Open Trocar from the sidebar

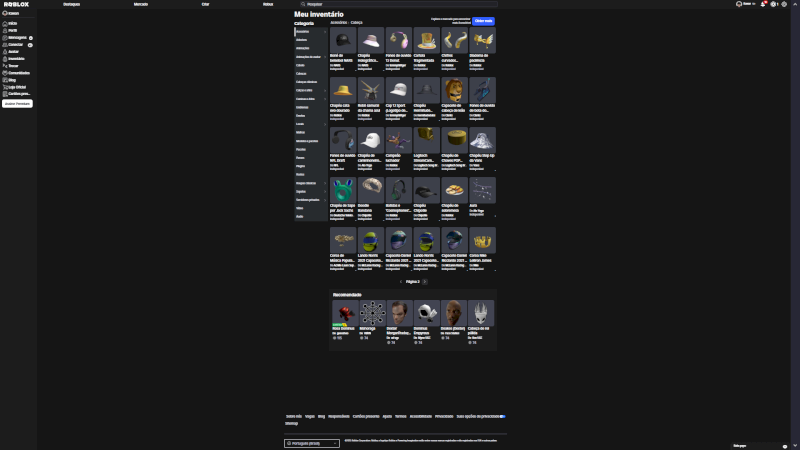pyautogui.click(x=11, y=66)
